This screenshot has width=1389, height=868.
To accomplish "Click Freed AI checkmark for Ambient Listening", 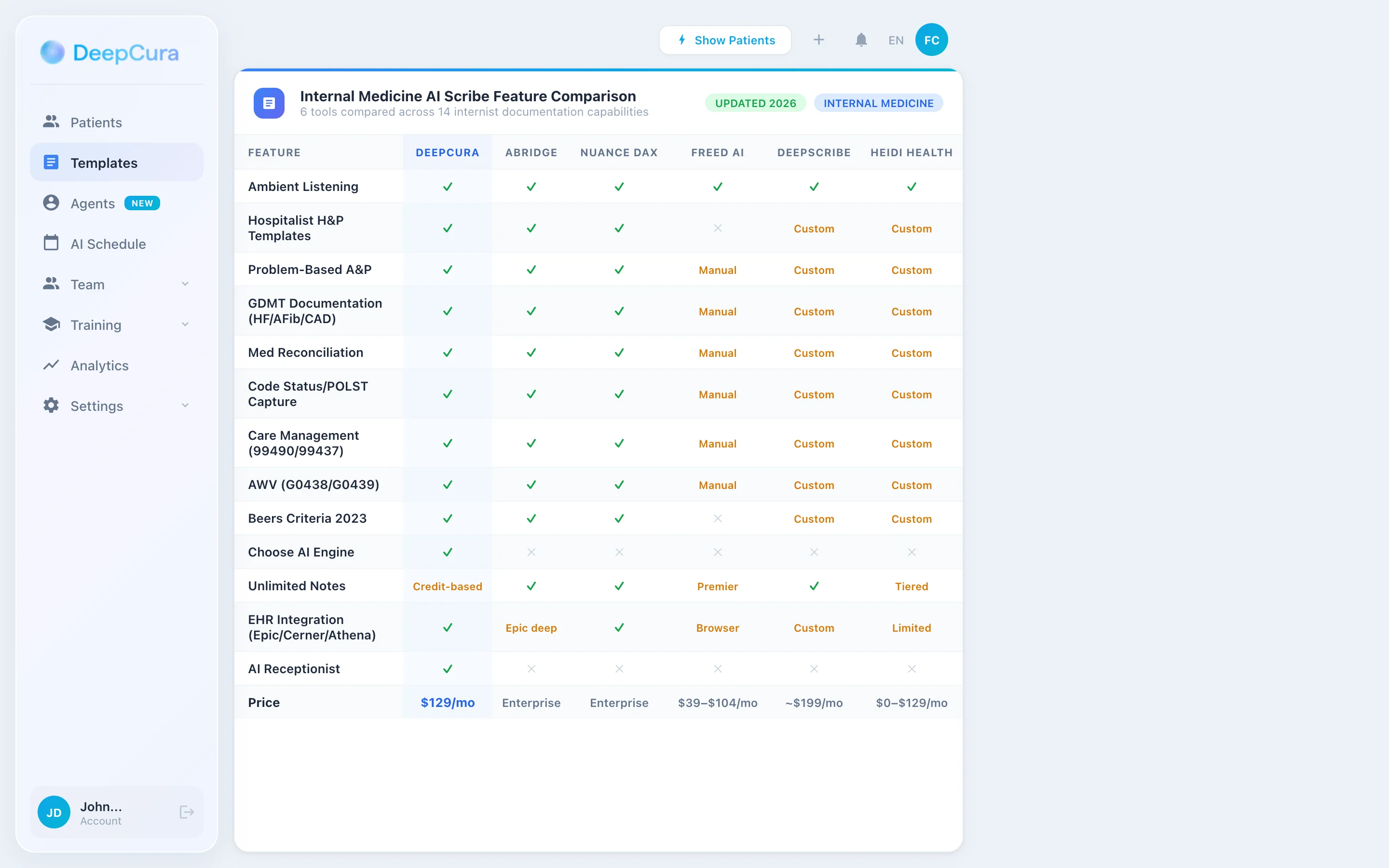I will [x=718, y=187].
